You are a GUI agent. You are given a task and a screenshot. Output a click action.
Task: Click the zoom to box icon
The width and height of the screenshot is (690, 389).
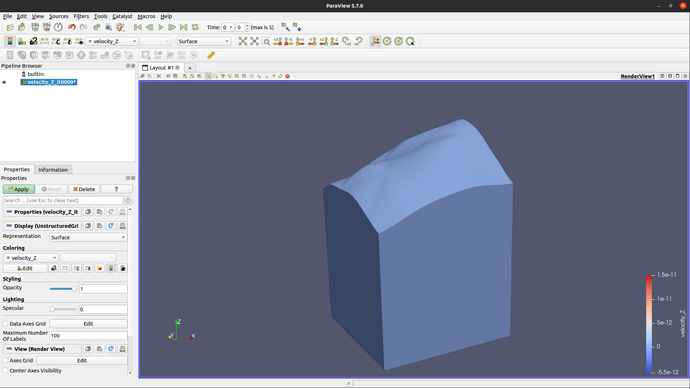pos(266,41)
